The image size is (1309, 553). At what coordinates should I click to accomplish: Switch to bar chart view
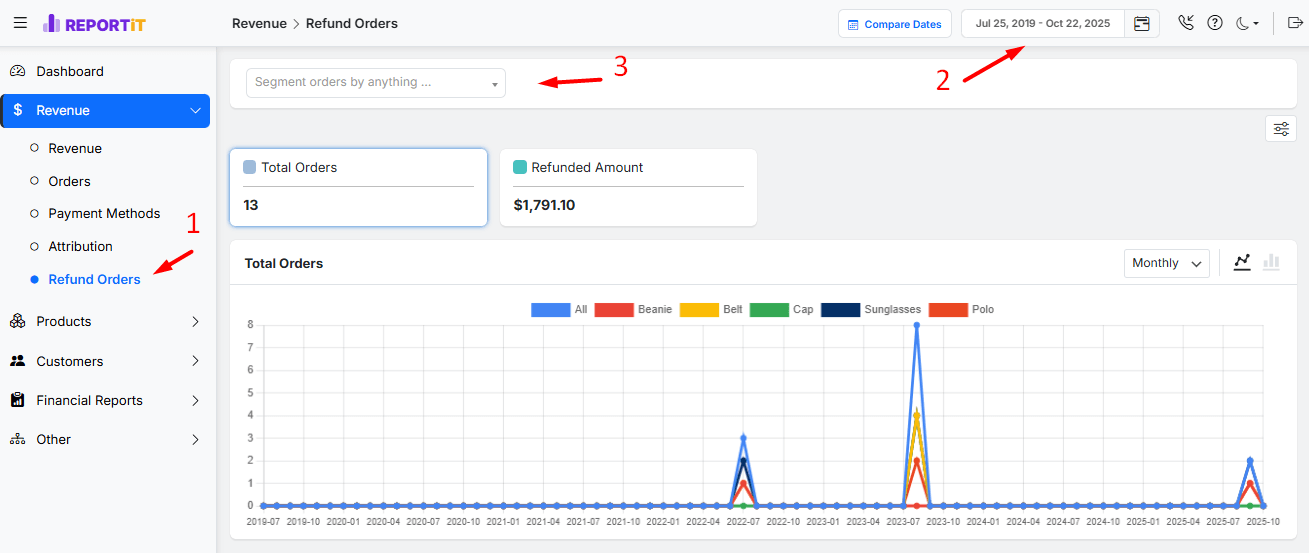[1271, 262]
